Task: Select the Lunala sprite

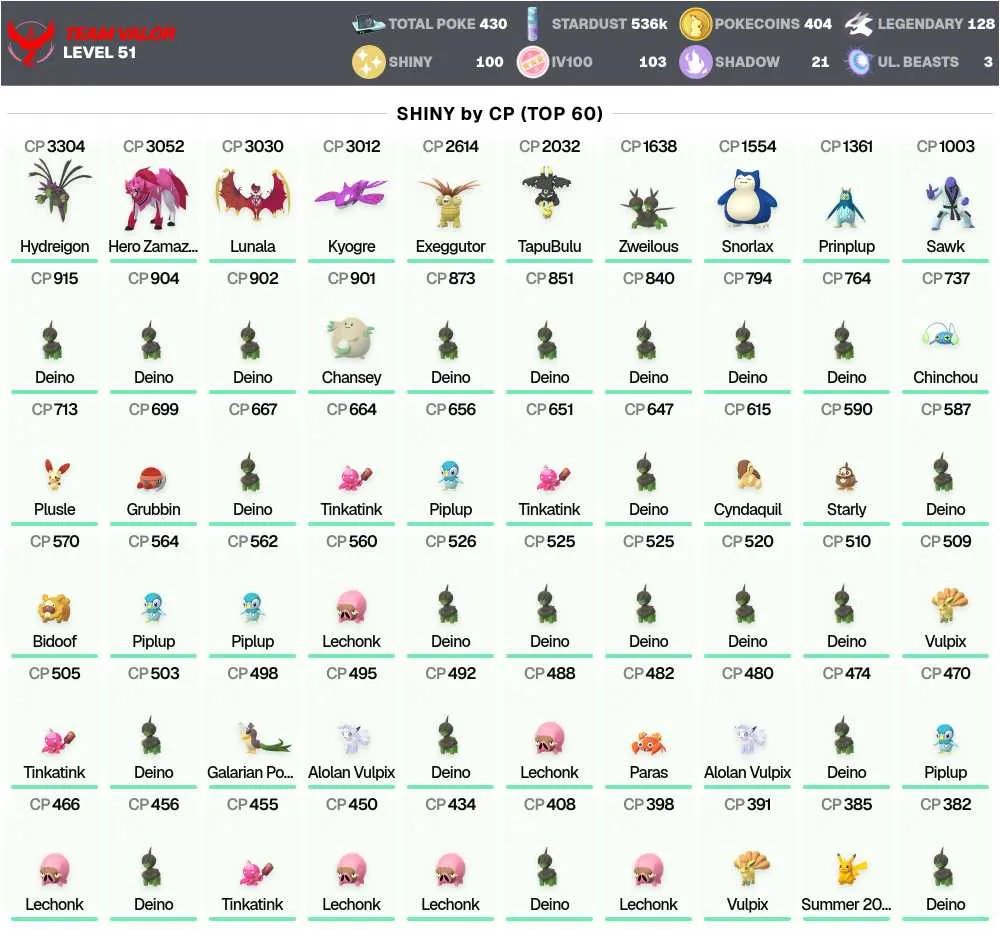Action: [x=253, y=193]
